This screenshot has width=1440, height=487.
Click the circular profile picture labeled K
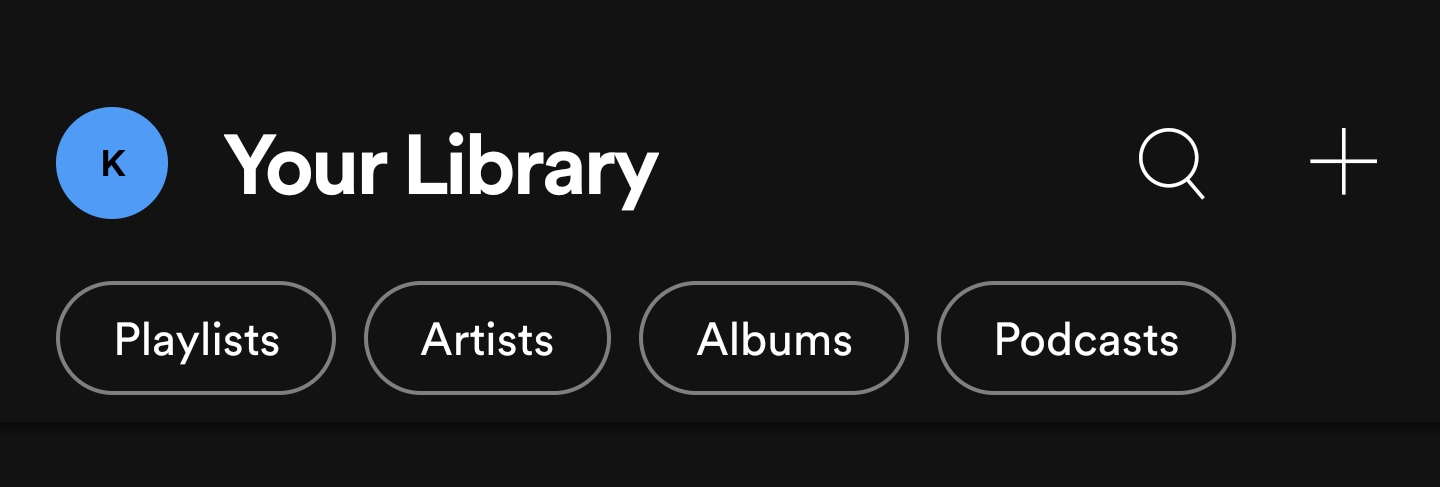click(112, 163)
